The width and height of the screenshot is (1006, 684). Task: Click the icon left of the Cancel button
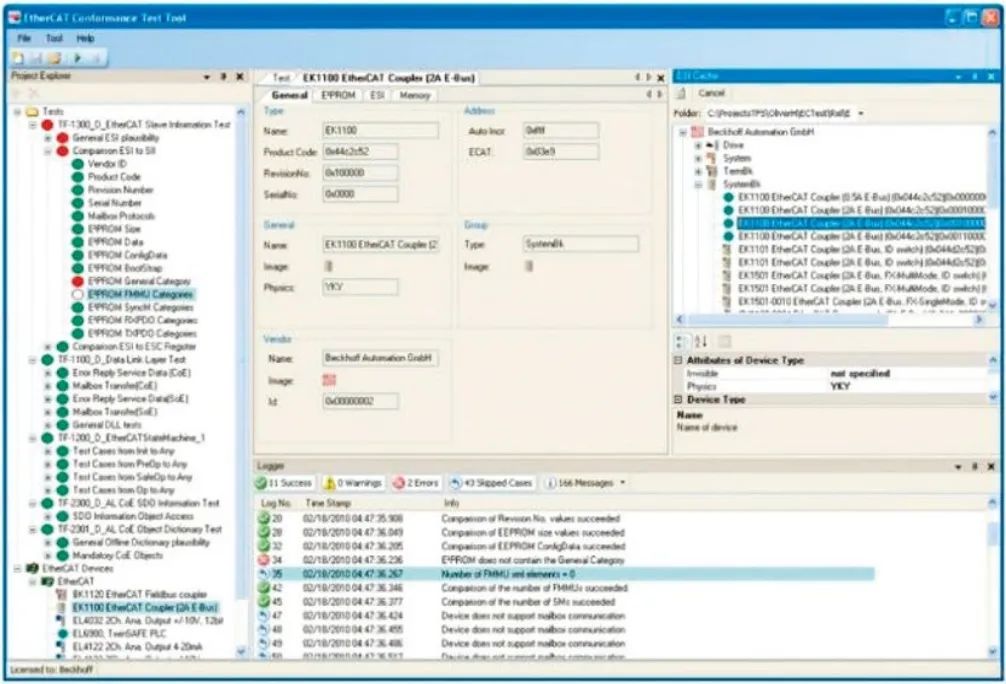coord(681,94)
